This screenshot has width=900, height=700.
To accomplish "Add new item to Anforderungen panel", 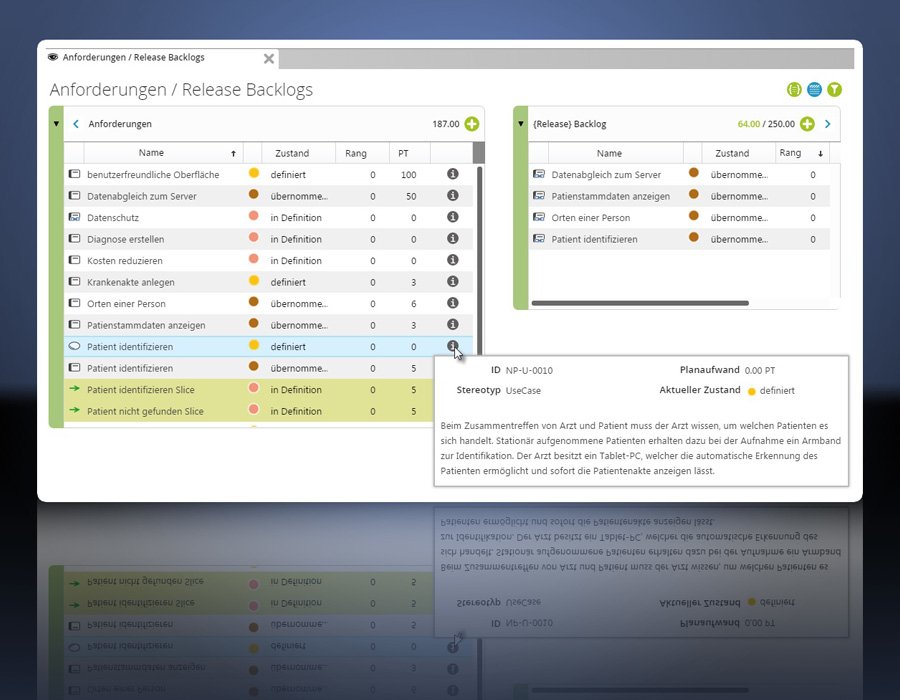I will (471, 123).
